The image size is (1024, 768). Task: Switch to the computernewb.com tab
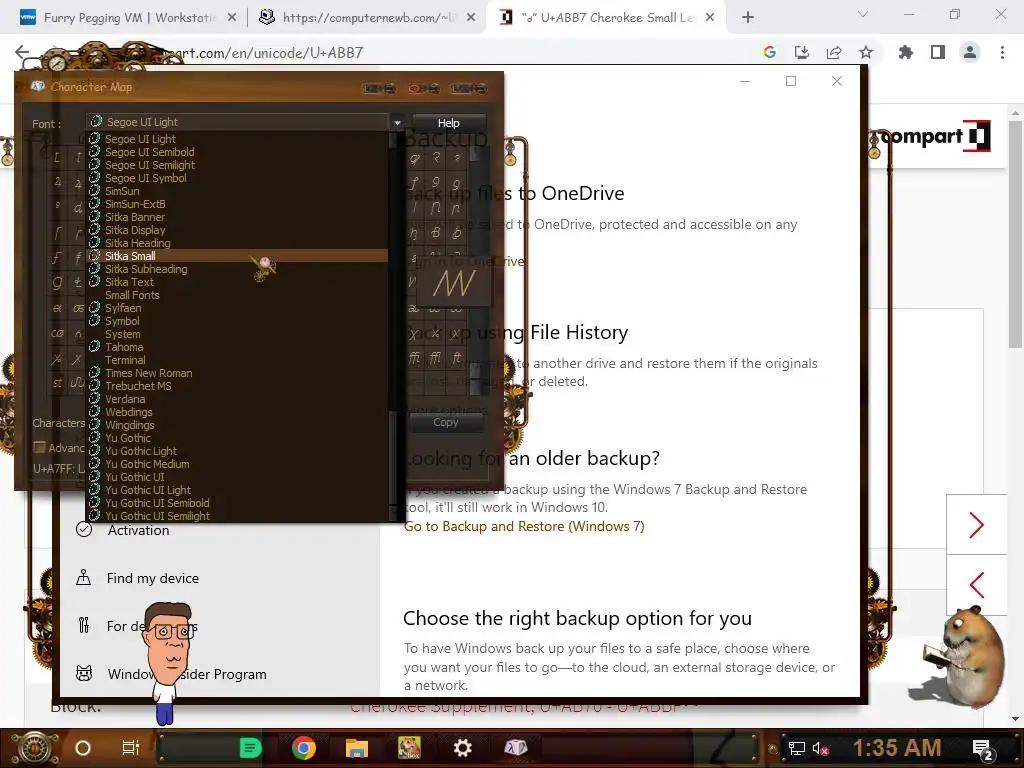click(367, 18)
